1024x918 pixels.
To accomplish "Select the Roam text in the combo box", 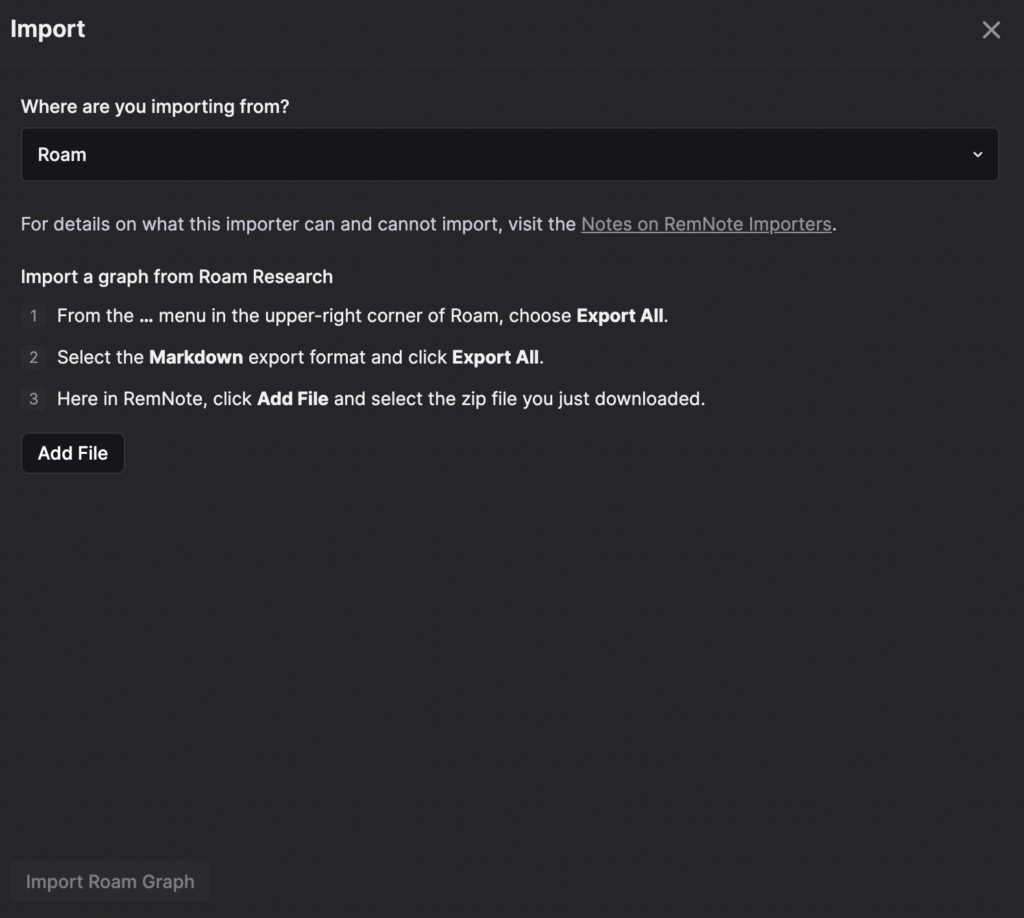I will pyautogui.click(x=62, y=155).
